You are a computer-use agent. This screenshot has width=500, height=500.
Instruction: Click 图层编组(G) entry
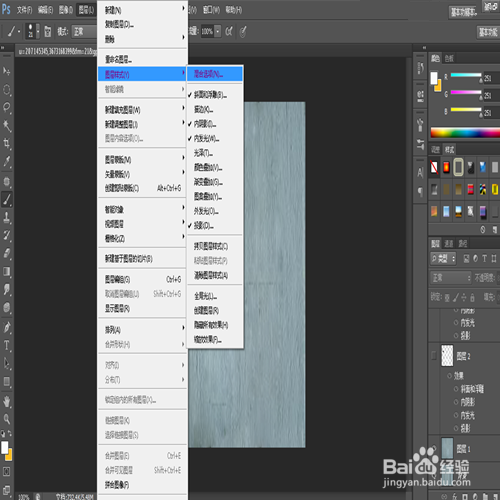143,279
